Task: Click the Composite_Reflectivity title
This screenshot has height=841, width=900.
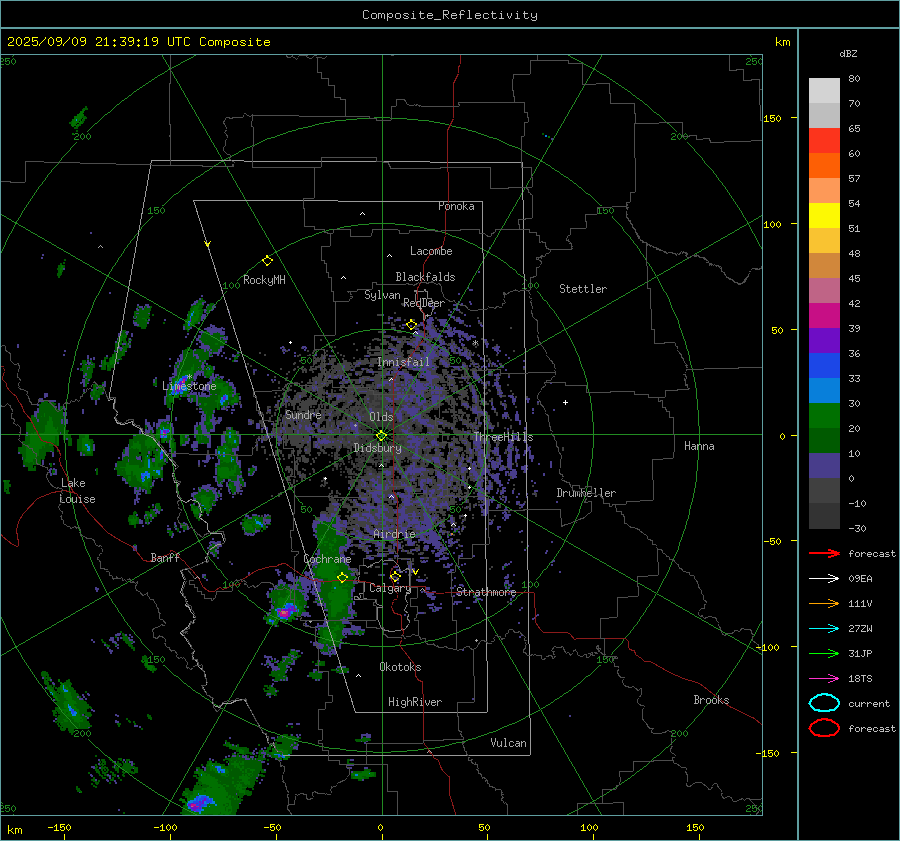Action: [449, 15]
